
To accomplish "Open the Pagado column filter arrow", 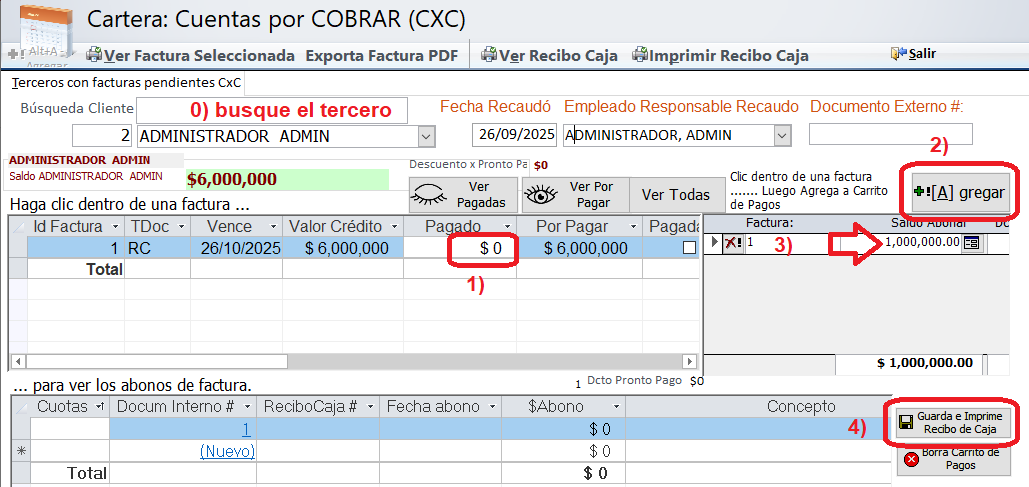I will click(x=508, y=227).
